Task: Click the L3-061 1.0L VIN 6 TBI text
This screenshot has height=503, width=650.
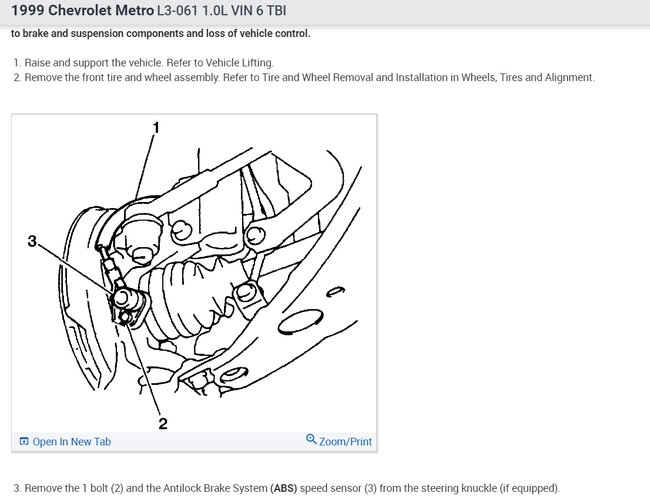Action: coord(221,10)
